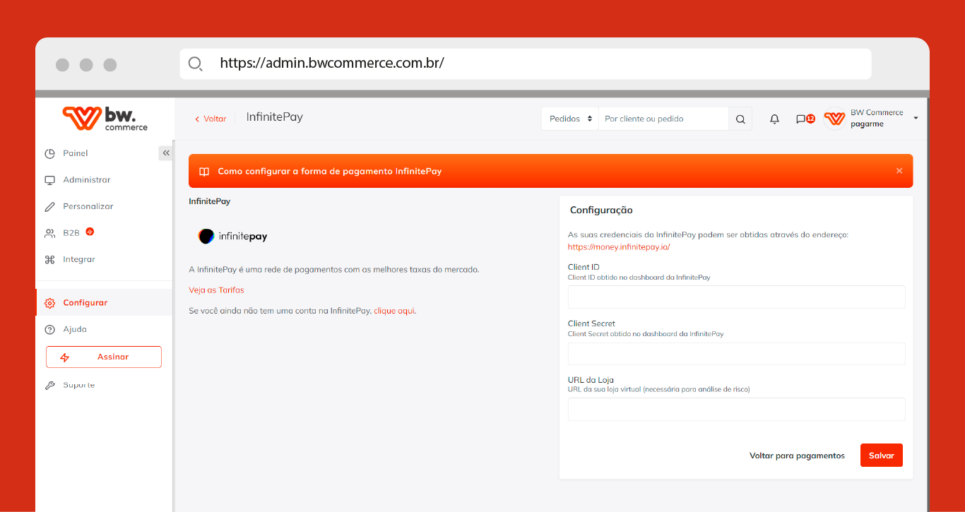Click the Integrar command icon

(x=50, y=260)
